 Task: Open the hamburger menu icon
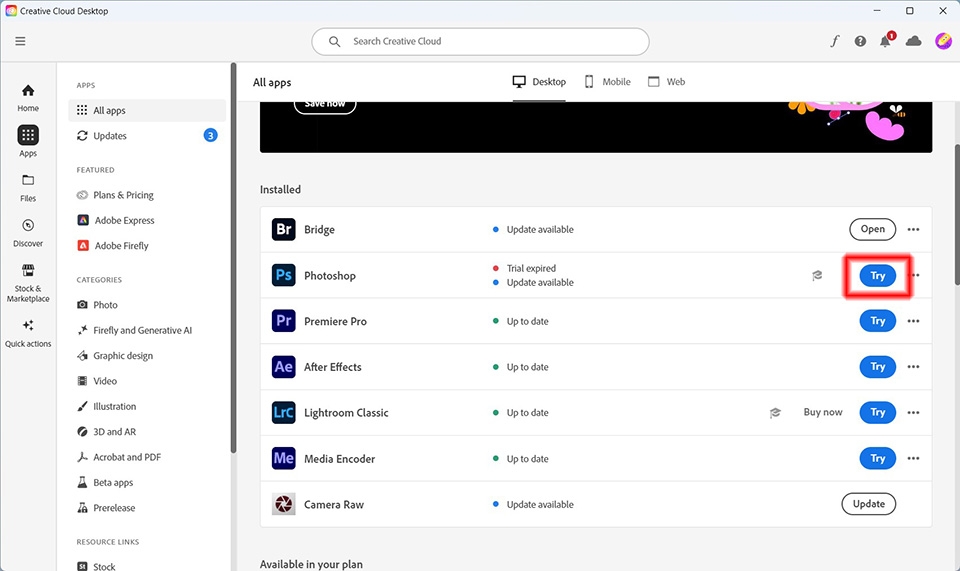pos(20,41)
